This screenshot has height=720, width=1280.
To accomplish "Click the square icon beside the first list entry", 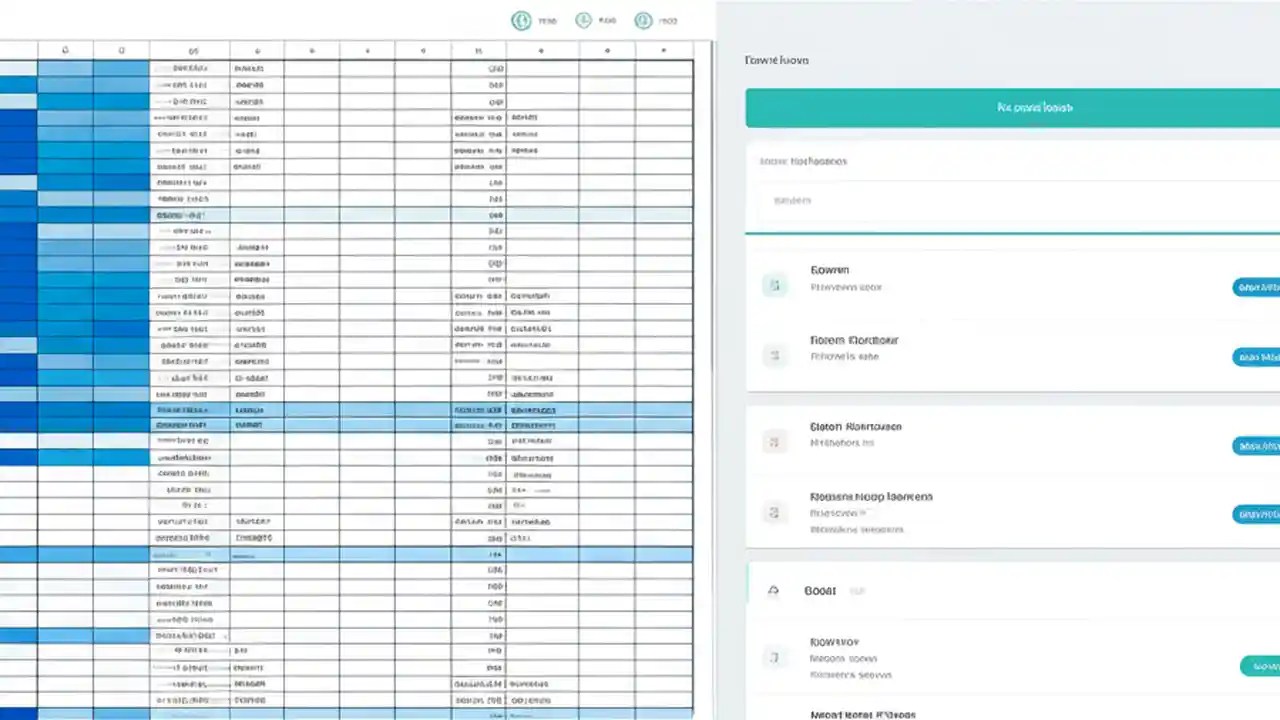I will (x=774, y=285).
